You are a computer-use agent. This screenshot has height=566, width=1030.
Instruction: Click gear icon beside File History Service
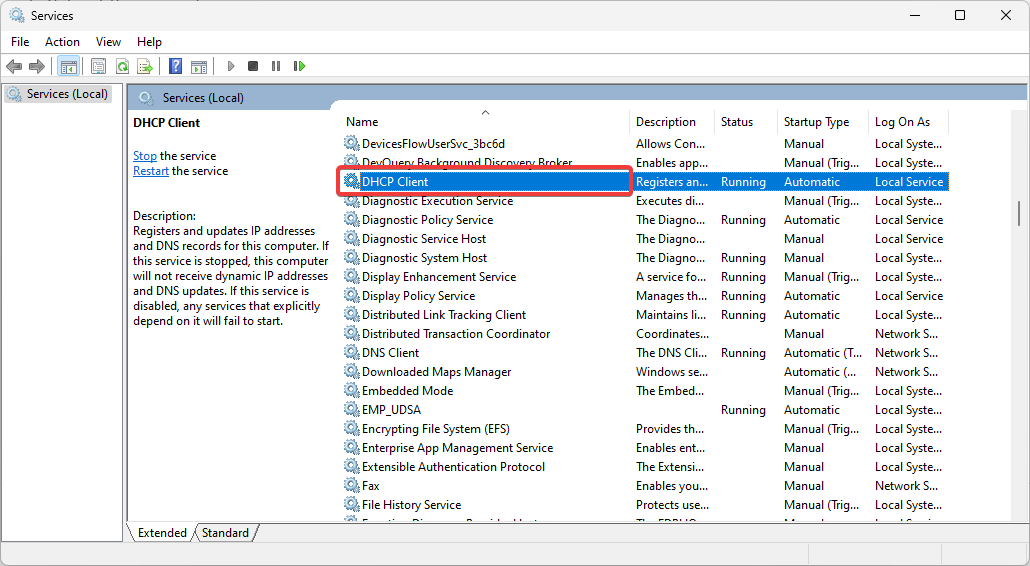click(x=352, y=505)
